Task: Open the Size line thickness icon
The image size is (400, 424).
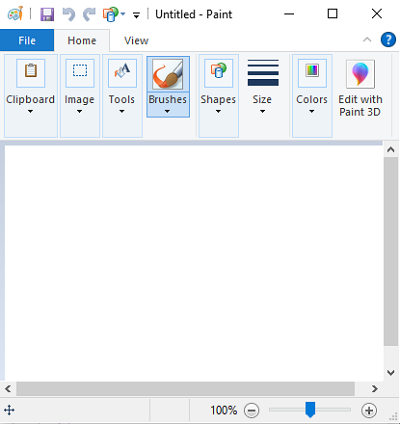Action: [263, 73]
